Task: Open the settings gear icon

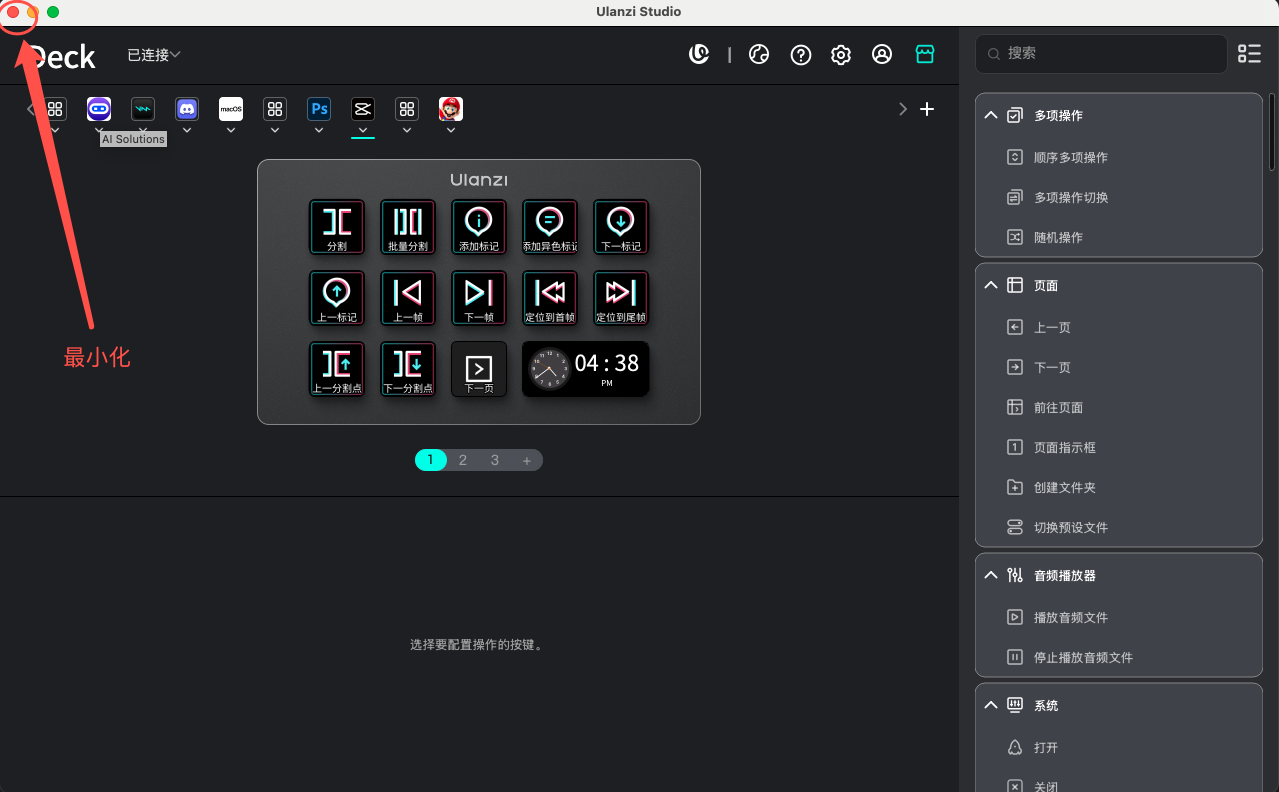Action: pyautogui.click(x=841, y=55)
